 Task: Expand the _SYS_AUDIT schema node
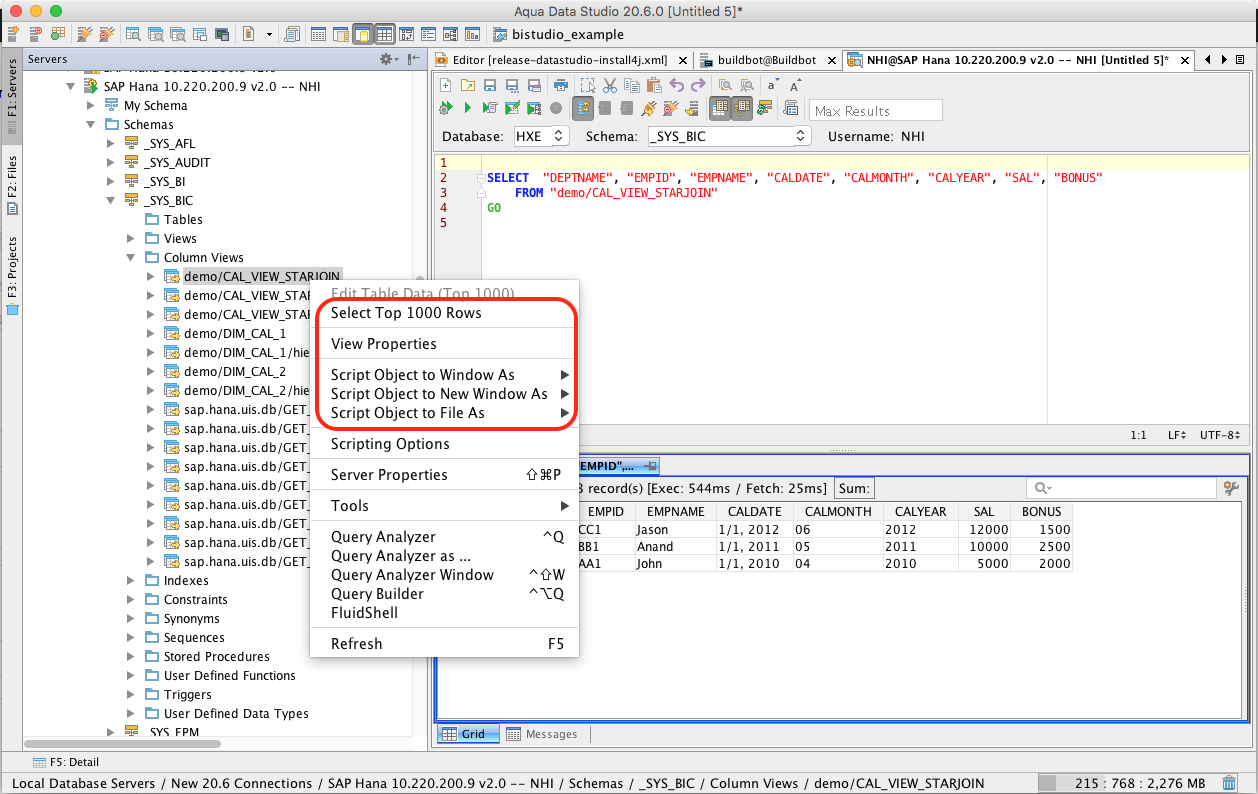(x=111, y=163)
